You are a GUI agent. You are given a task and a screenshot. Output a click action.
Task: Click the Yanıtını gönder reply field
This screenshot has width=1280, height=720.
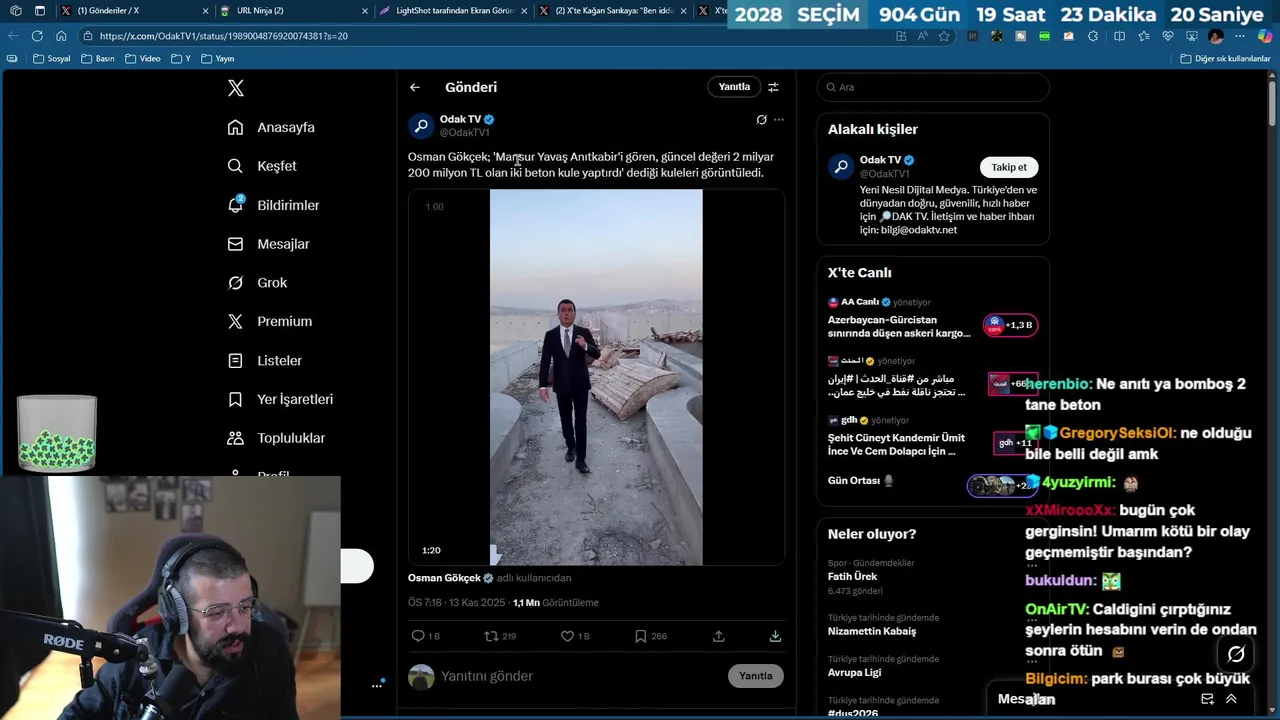coord(580,676)
